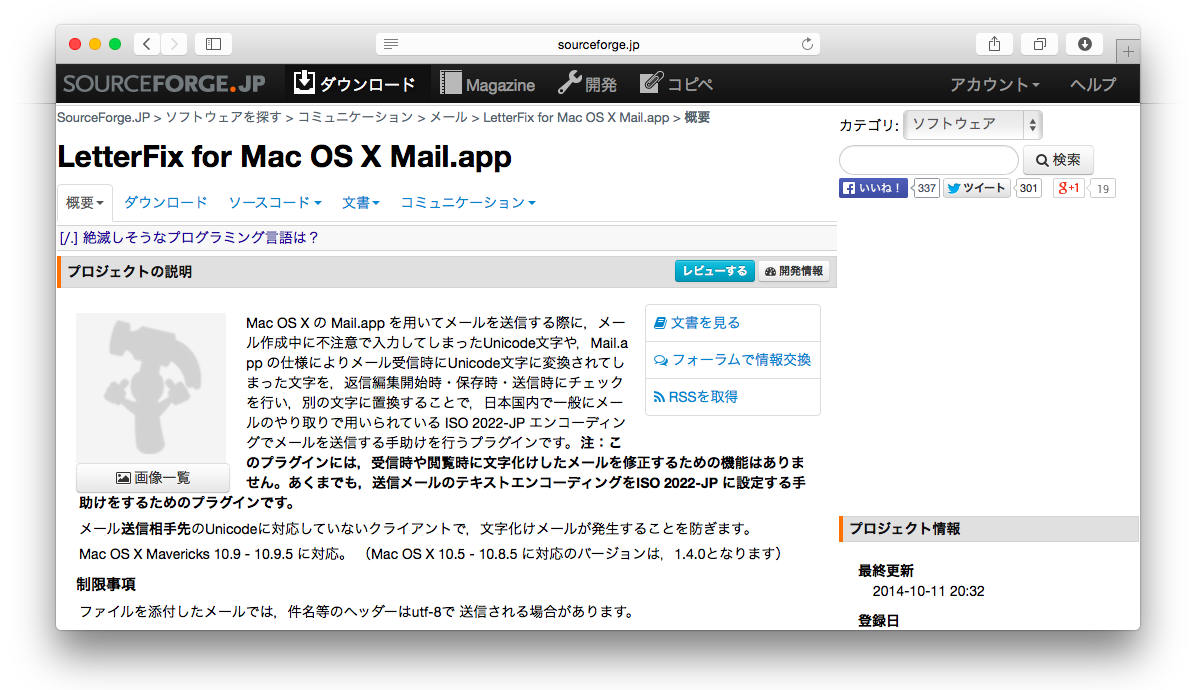
Task: Open ヘルプ in the top navigation
Action: click(x=1092, y=85)
